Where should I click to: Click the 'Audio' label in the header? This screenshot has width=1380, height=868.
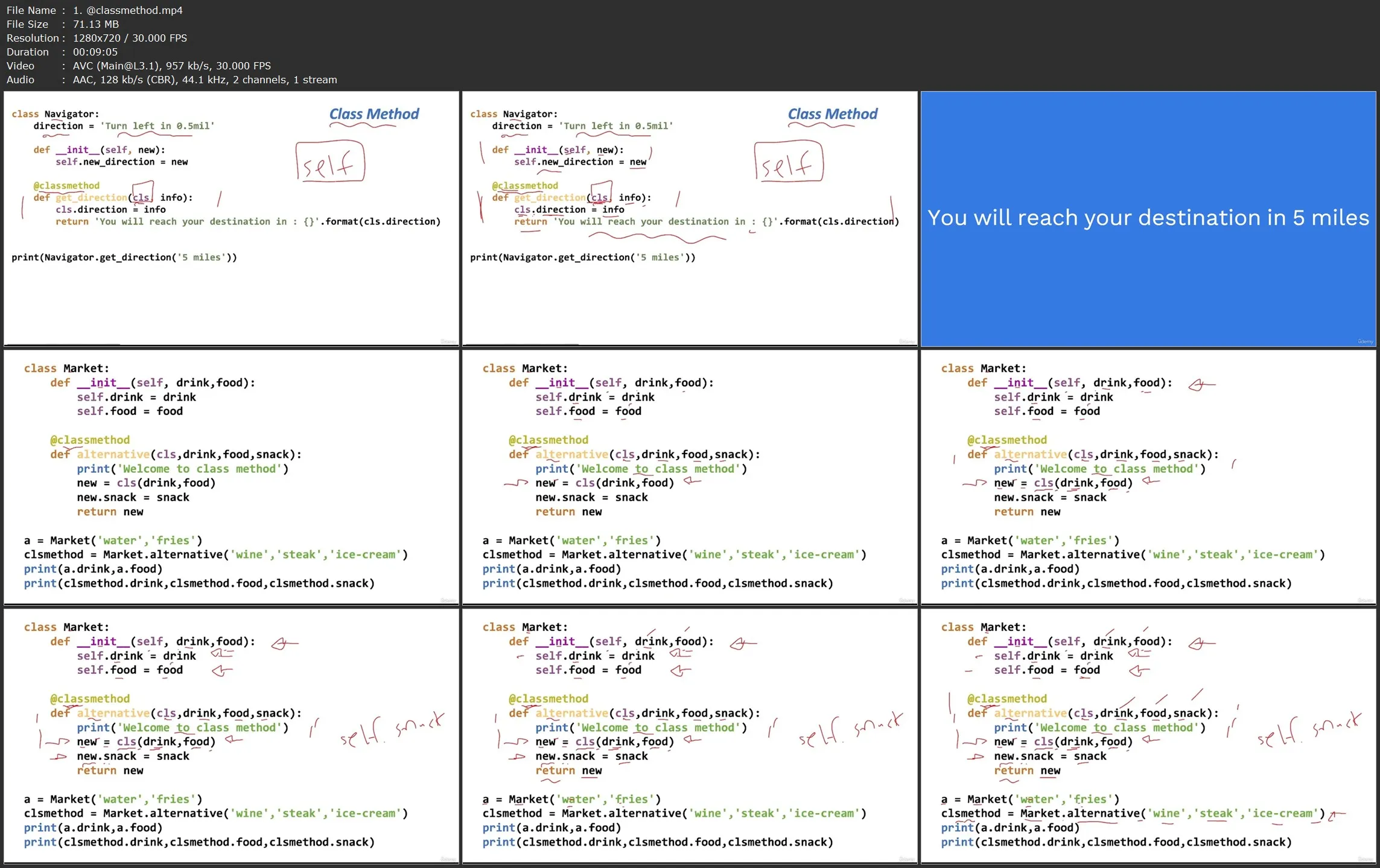click(x=21, y=80)
